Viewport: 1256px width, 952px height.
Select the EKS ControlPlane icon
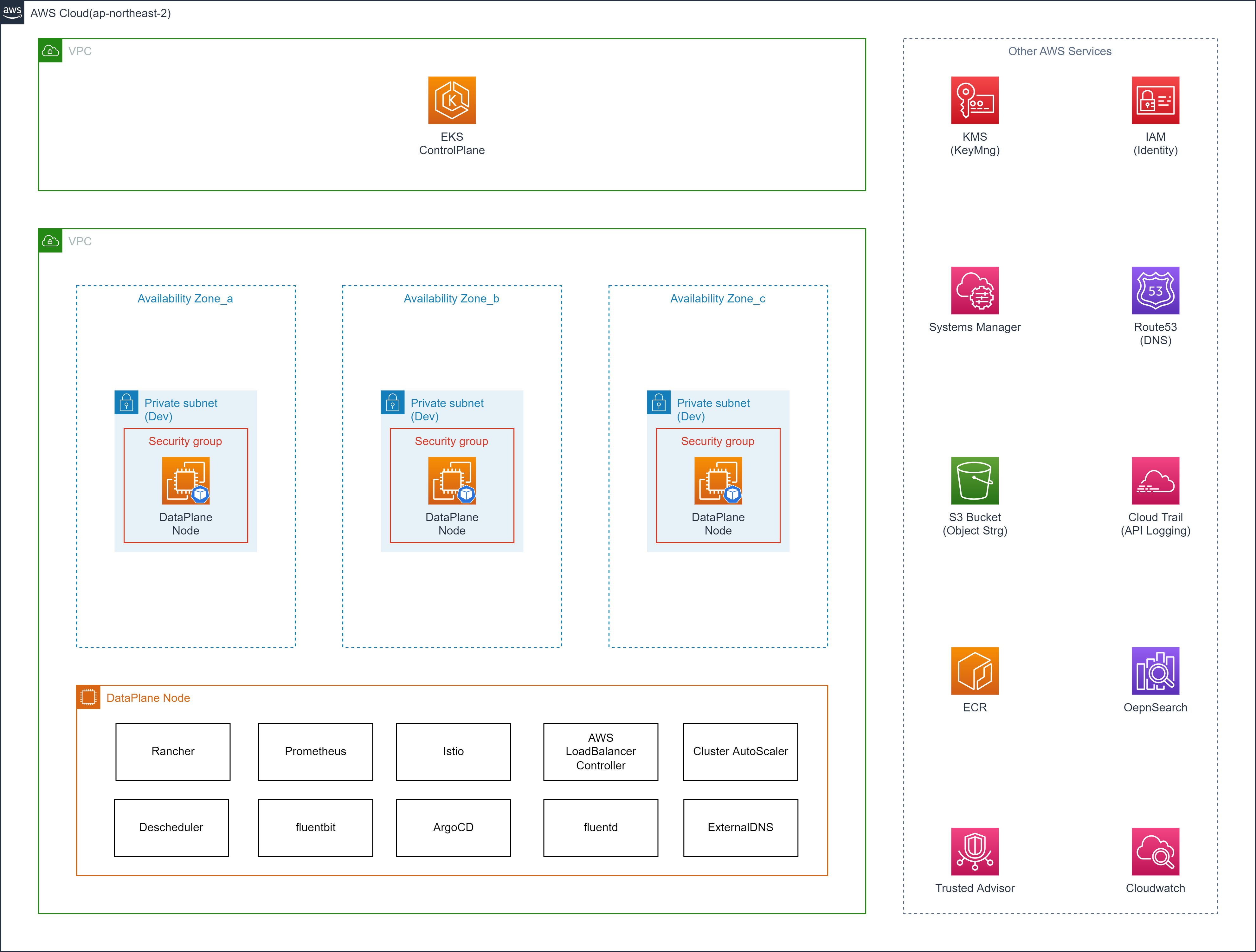click(x=452, y=100)
